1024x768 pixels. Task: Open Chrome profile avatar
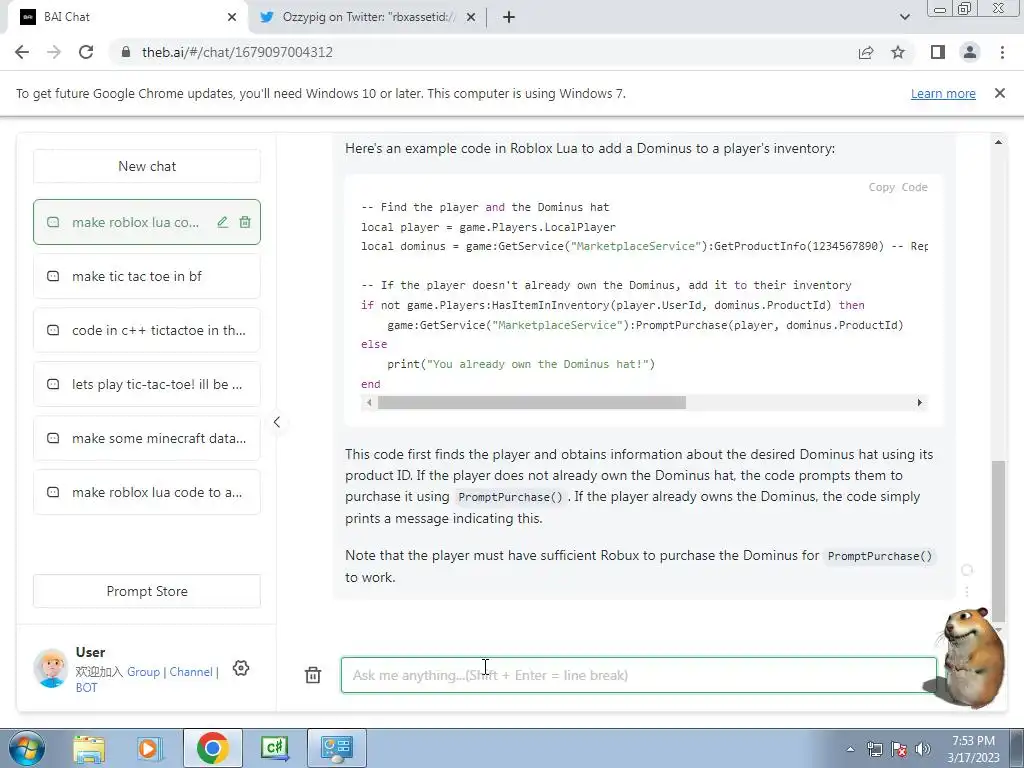click(970, 52)
